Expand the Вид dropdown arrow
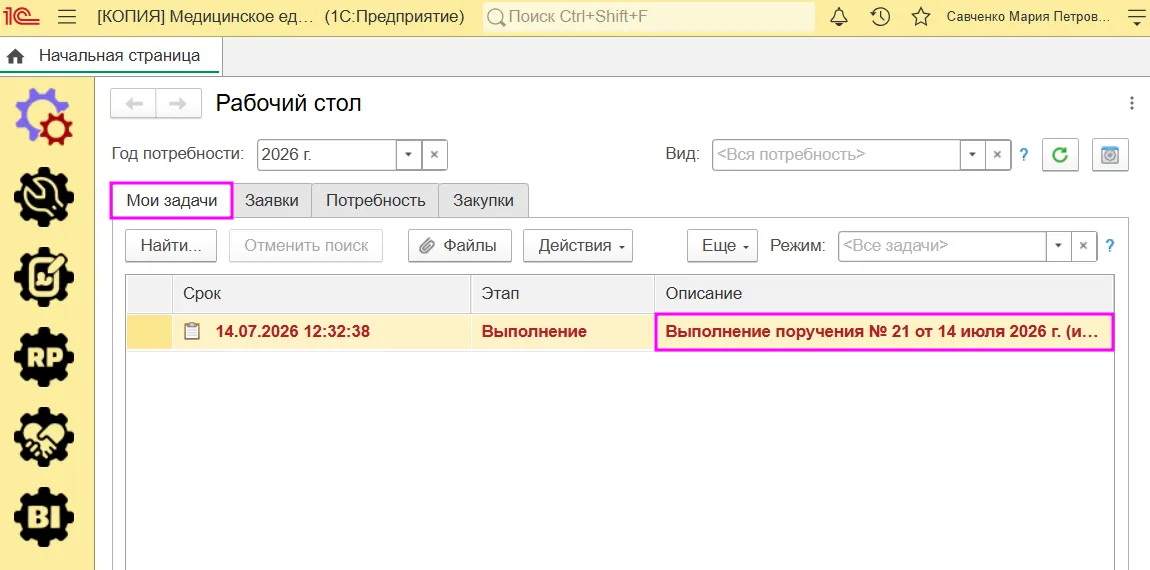The image size is (1150, 570). (x=973, y=155)
